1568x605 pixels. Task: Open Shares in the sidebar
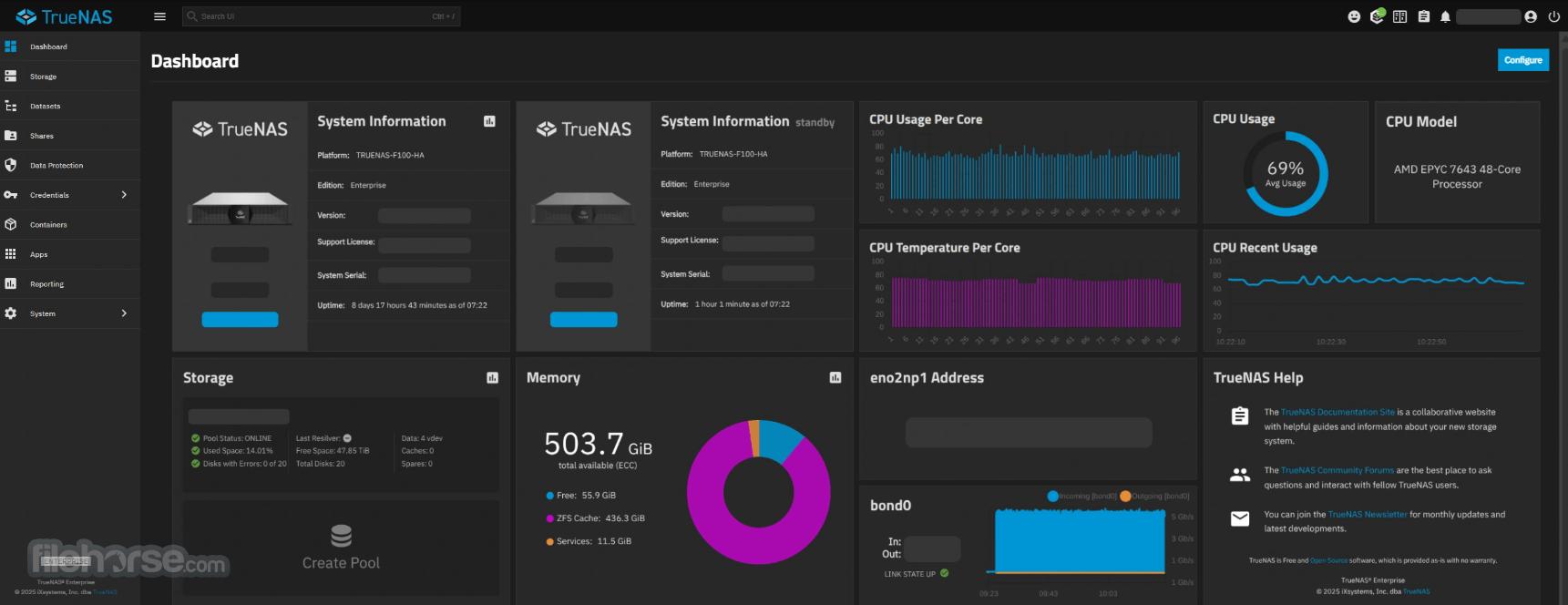[x=70, y=136]
